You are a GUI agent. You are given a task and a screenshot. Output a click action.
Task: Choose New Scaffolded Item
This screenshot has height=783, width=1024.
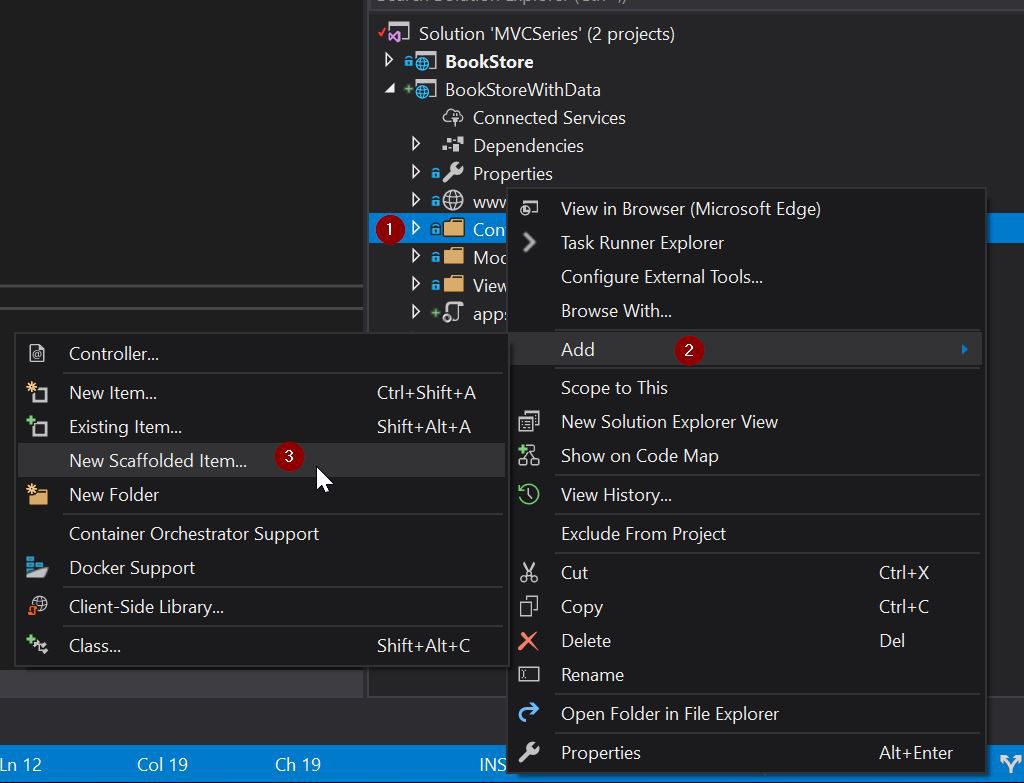(x=158, y=461)
